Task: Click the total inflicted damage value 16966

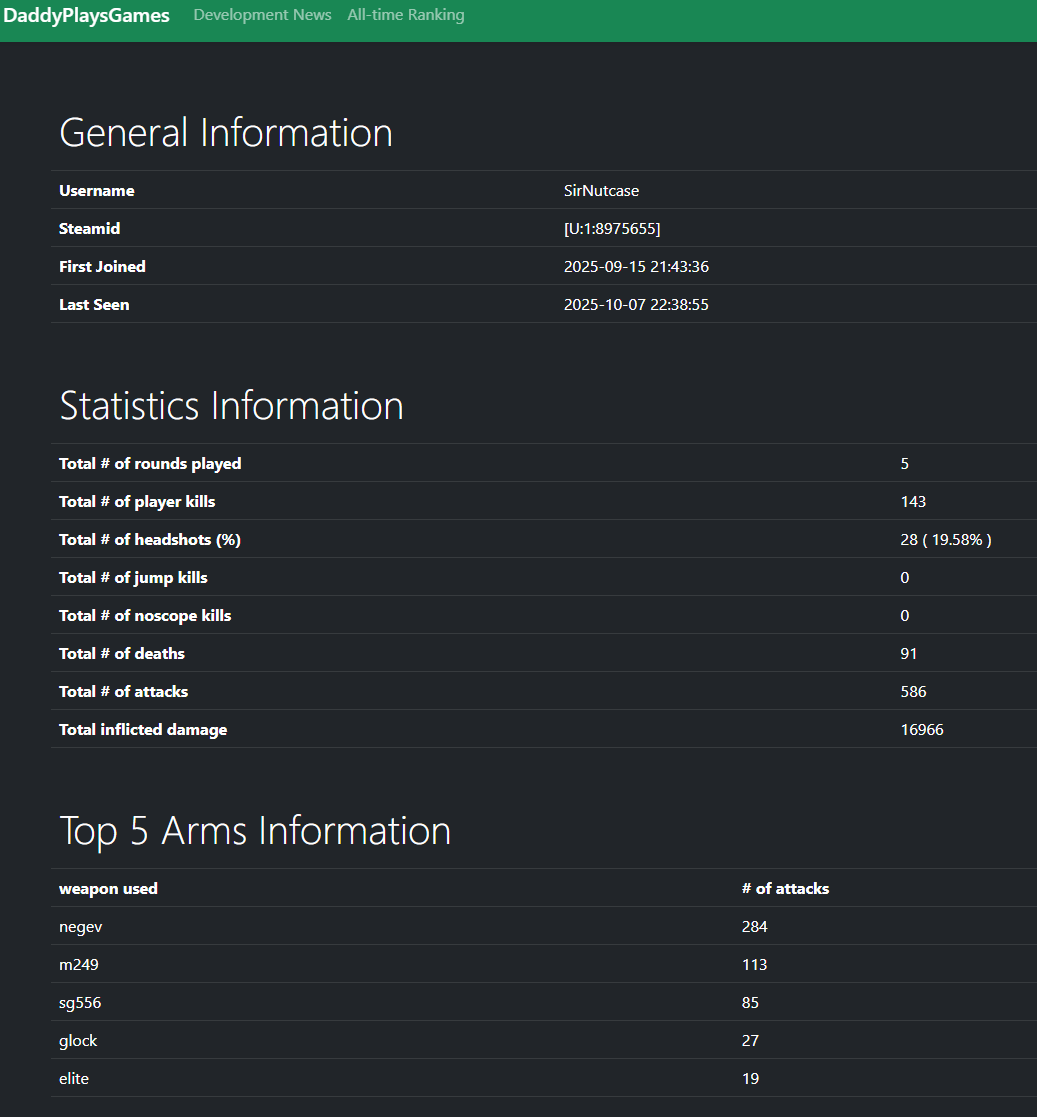Action: [x=922, y=729]
